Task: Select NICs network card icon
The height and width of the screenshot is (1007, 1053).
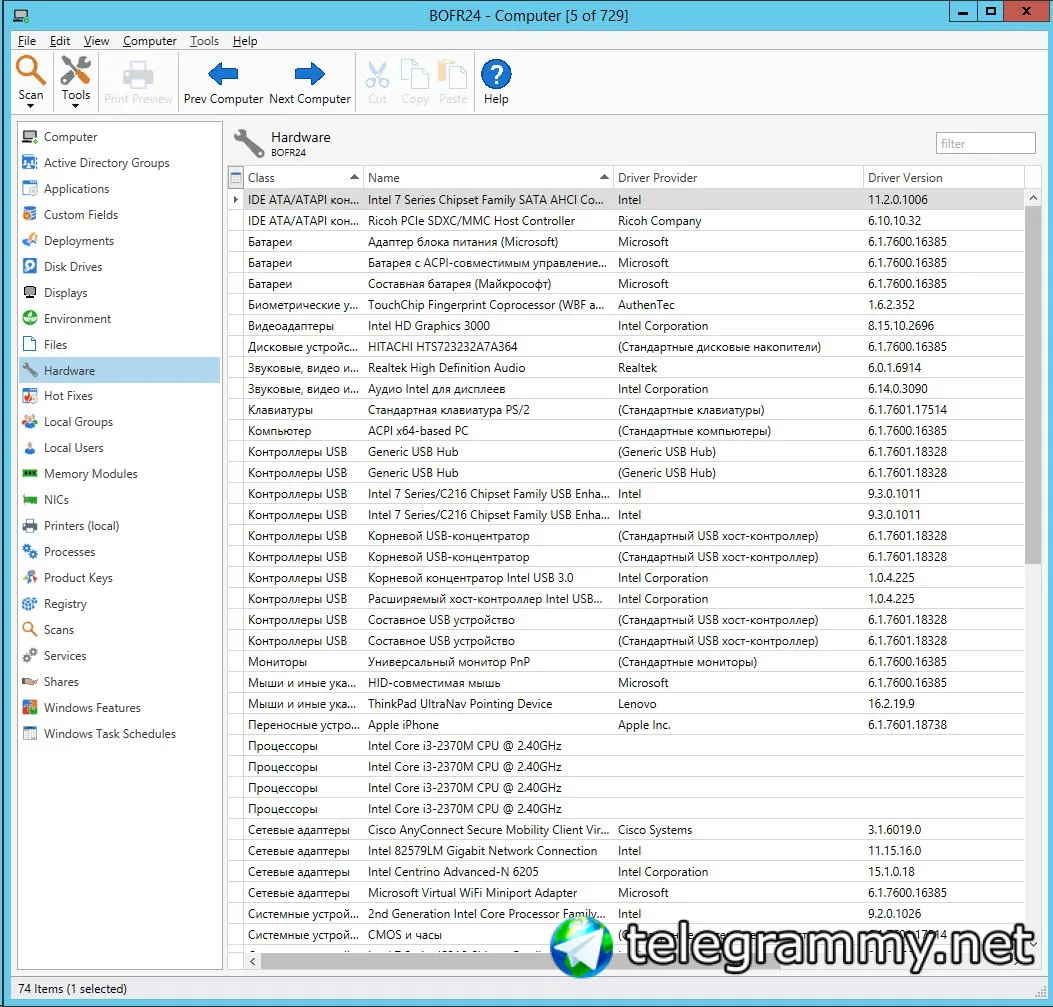Action: pos(30,499)
